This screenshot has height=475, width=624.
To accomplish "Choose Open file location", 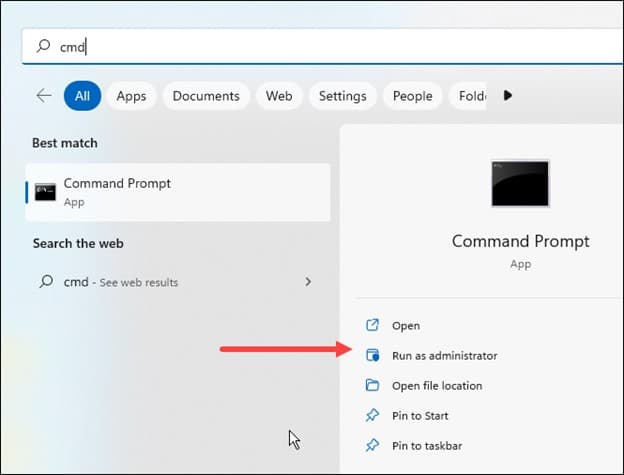I will coord(437,386).
